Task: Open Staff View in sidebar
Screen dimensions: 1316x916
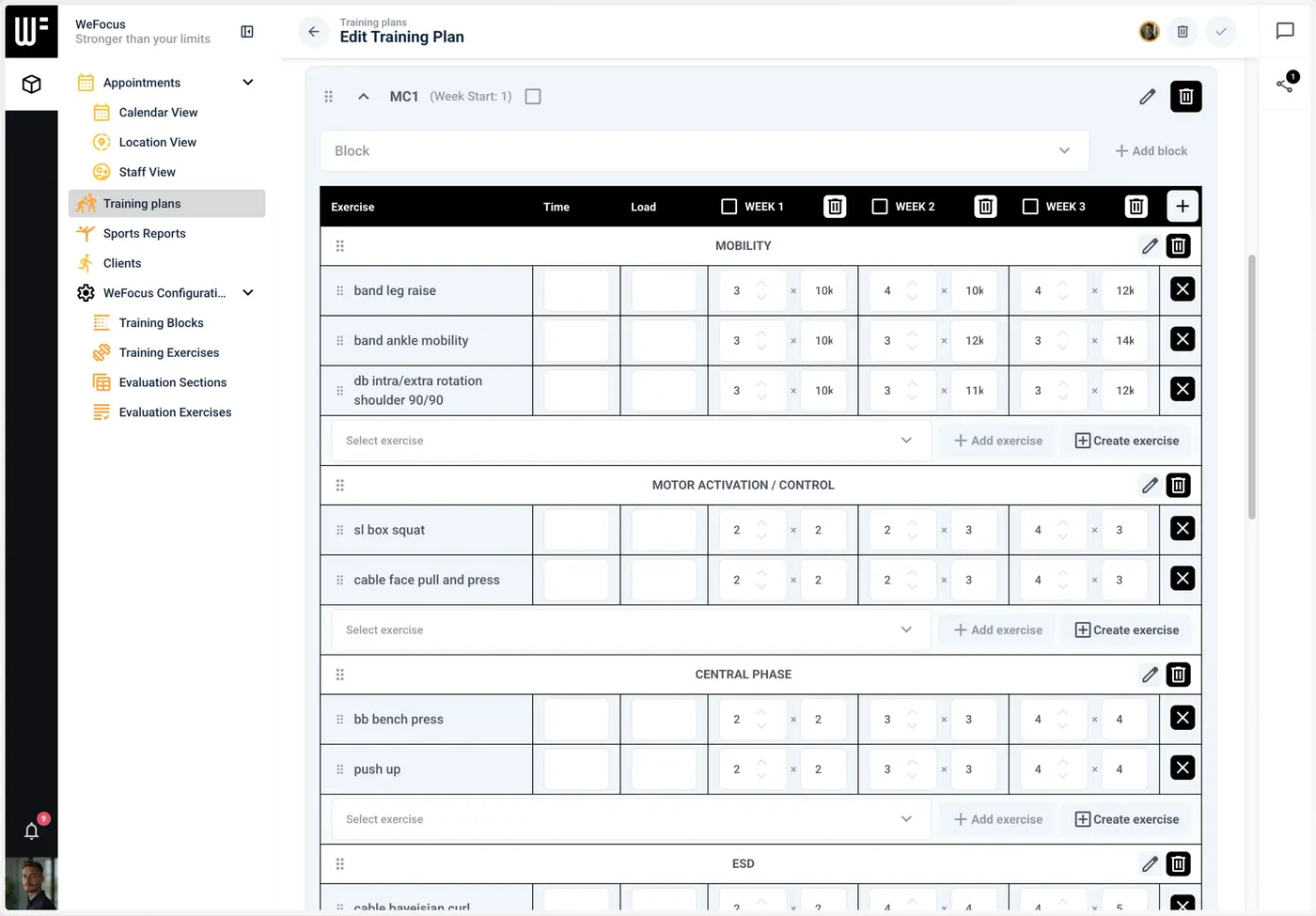Action: [147, 173]
